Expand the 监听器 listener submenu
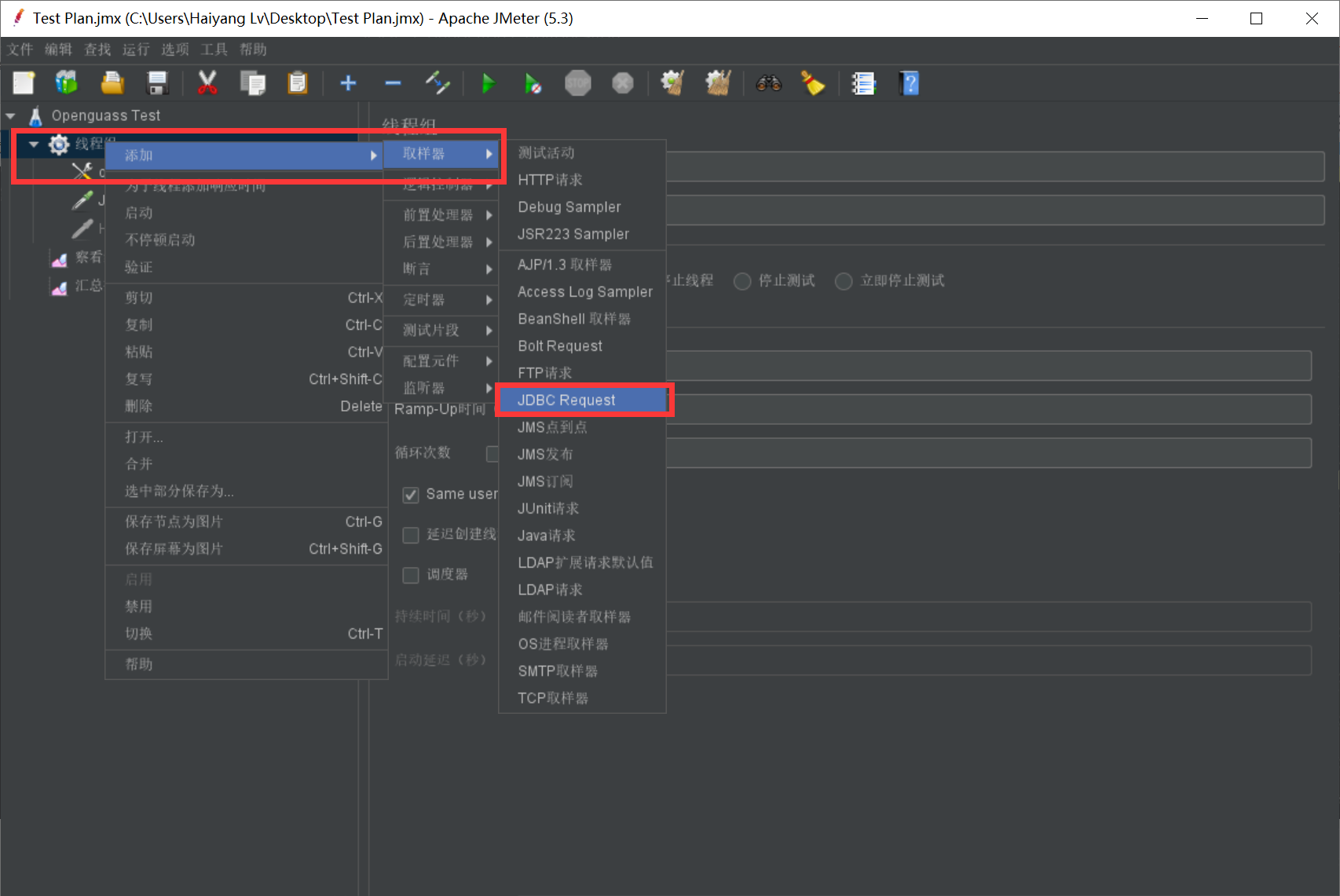The height and width of the screenshot is (896, 1340). pos(441,388)
